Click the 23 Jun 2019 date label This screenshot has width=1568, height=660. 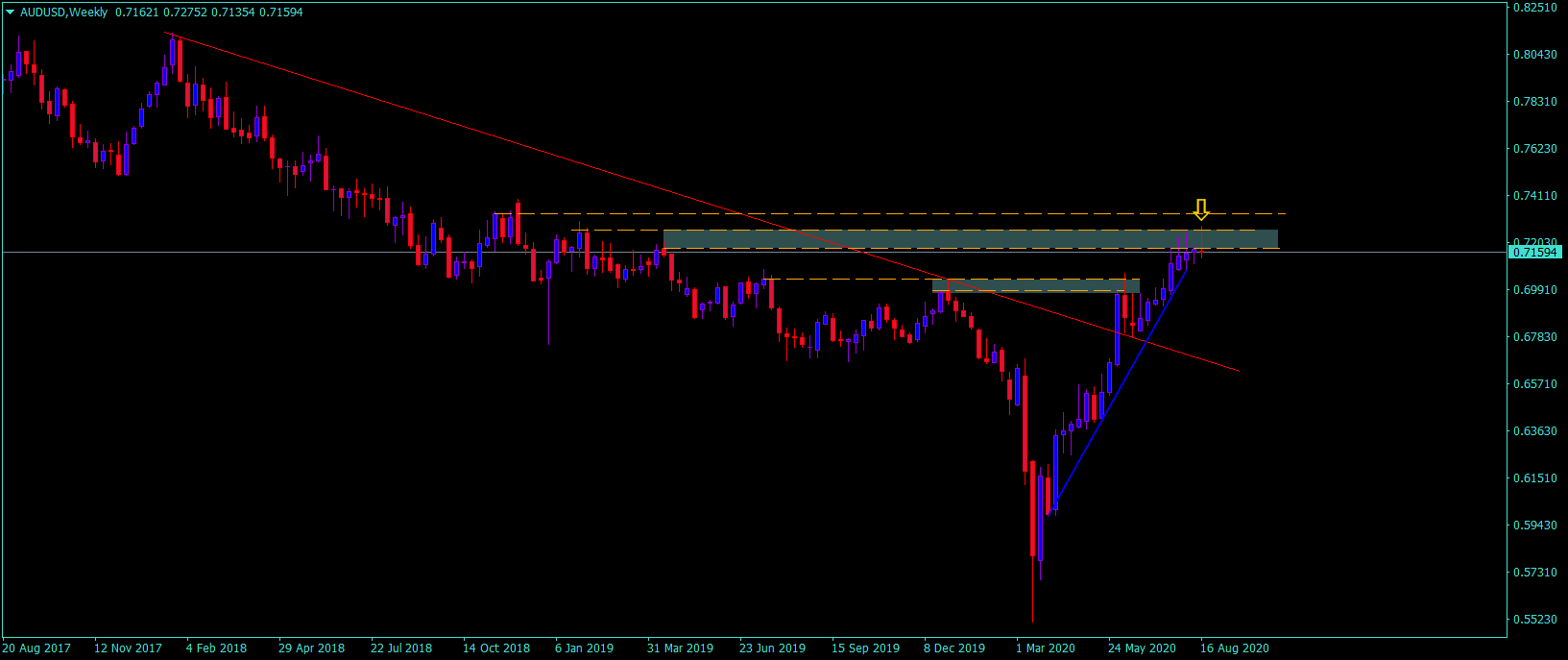tap(772, 648)
